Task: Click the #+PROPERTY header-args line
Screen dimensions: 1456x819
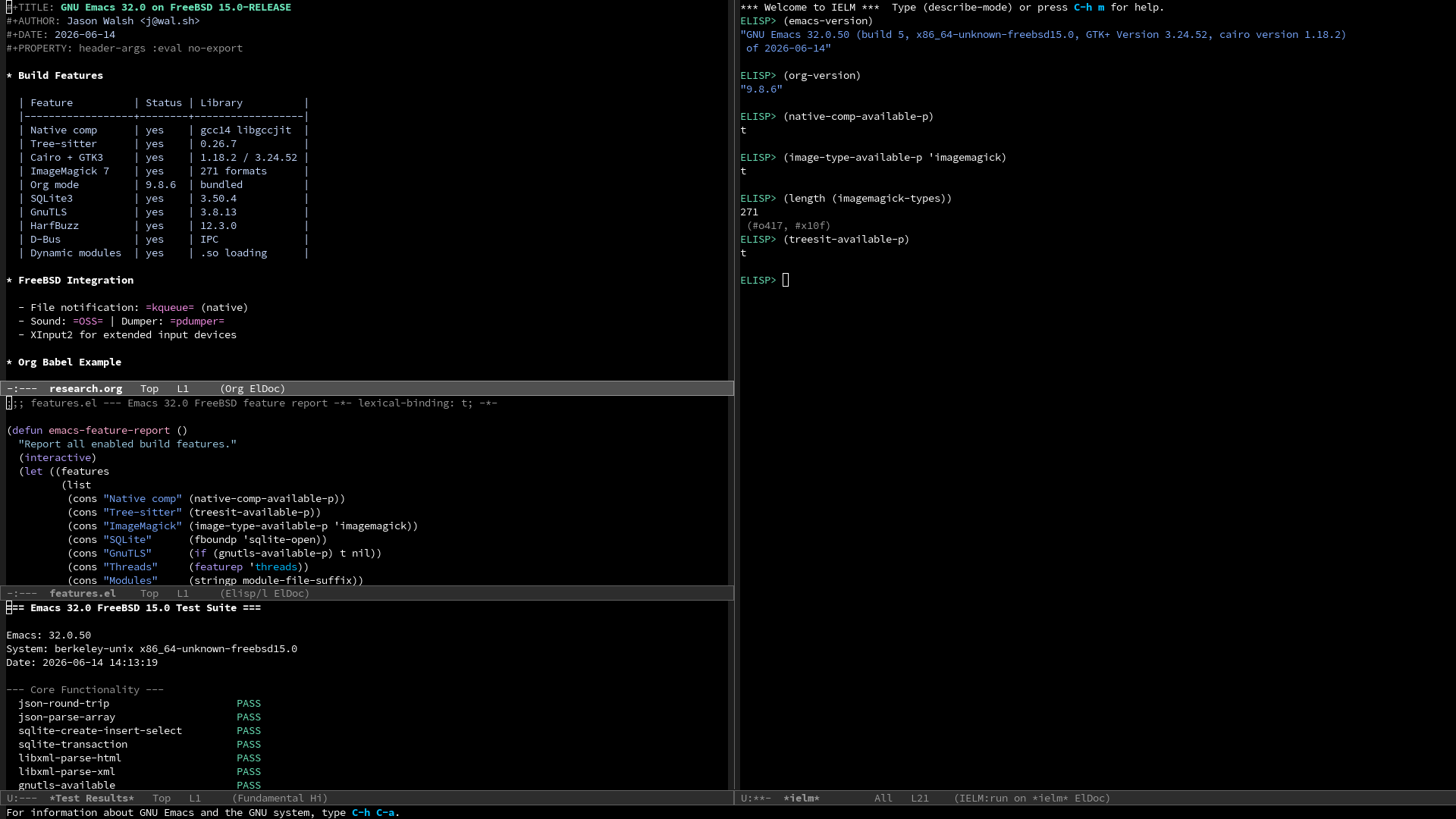Action: click(x=124, y=48)
